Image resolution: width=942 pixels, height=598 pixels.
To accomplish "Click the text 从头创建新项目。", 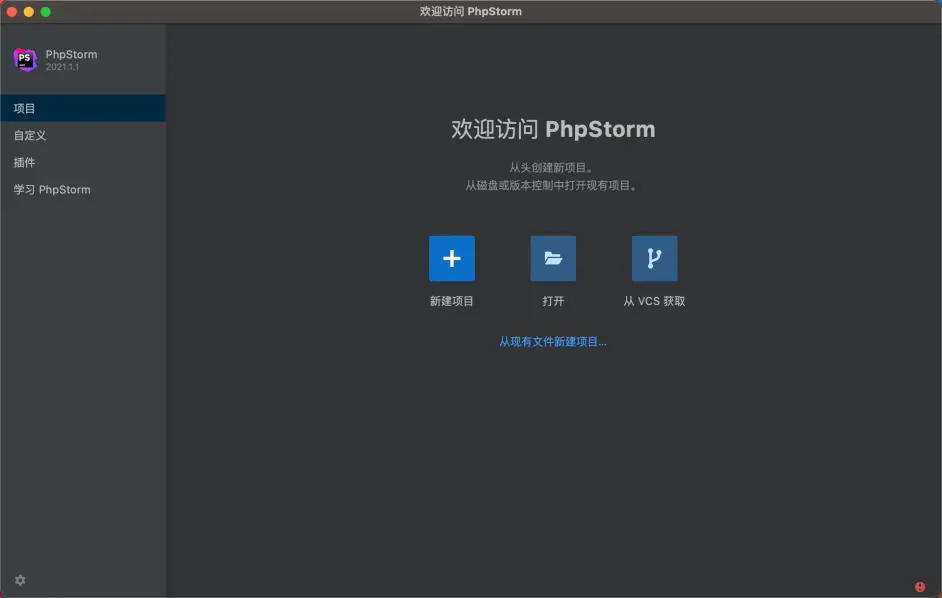I will pos(553,168).
